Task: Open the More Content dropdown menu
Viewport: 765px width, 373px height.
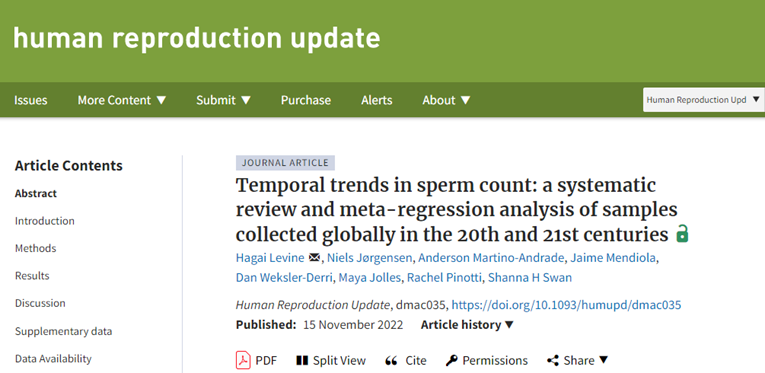Action: (x=122, y=100)
